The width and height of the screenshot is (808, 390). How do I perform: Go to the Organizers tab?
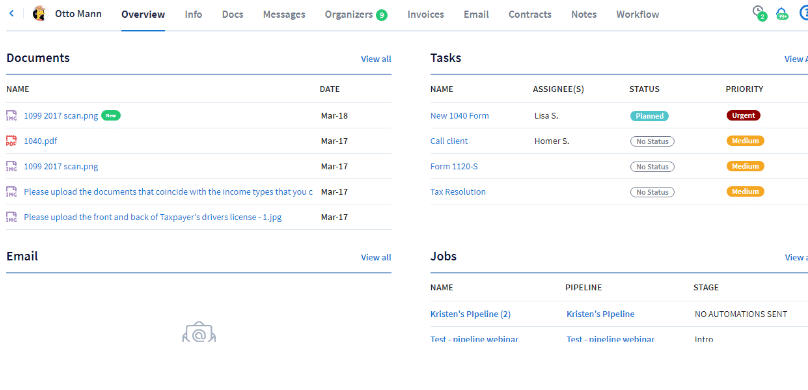(348, 14)
